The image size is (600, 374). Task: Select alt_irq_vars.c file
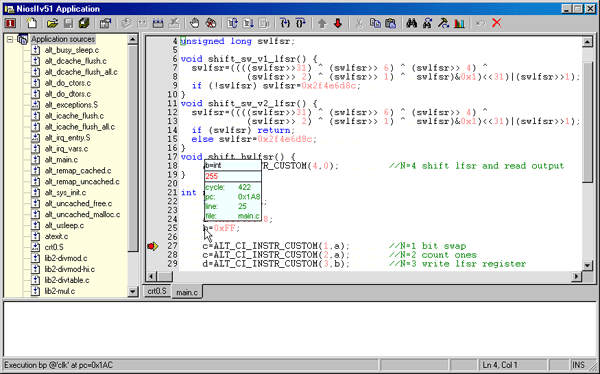click(66, 149)
